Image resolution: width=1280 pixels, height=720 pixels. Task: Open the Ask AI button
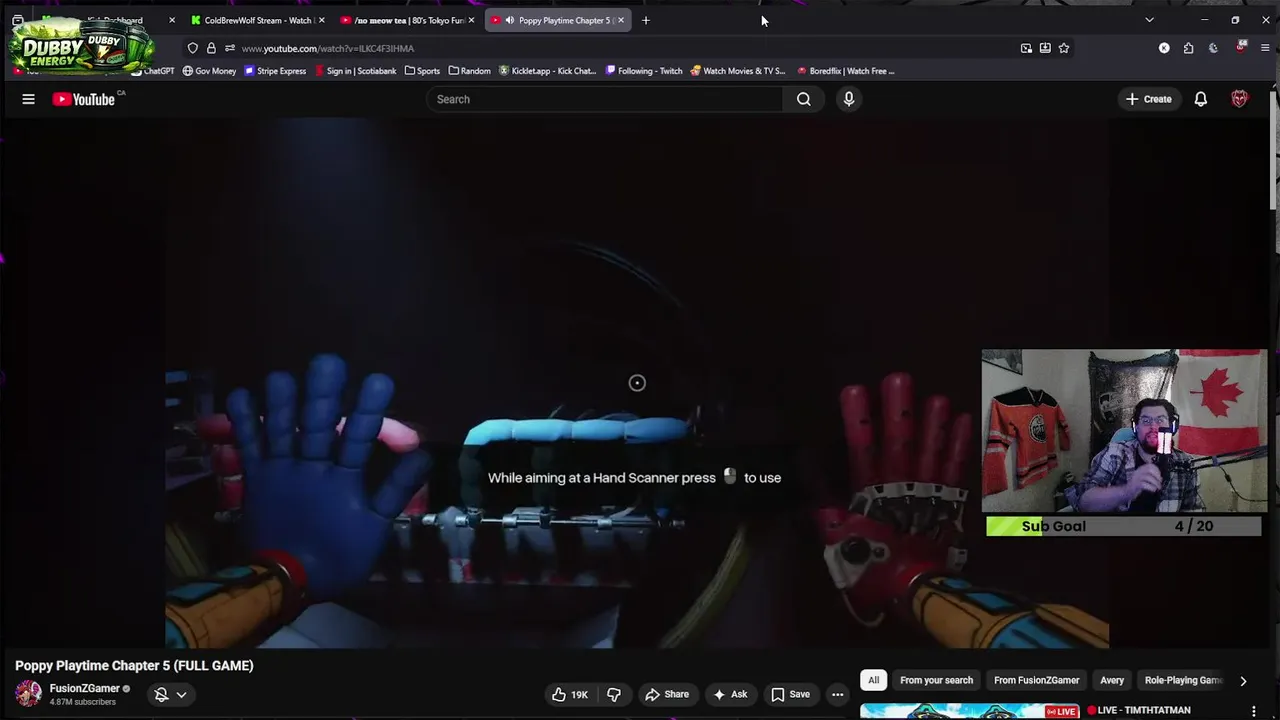coord(729,694)
